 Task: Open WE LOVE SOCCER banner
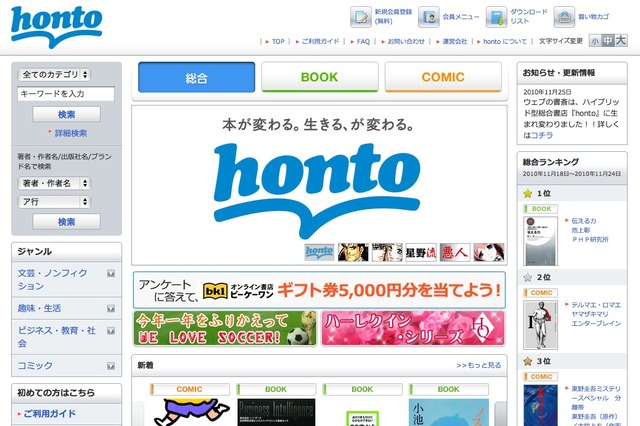225,328
